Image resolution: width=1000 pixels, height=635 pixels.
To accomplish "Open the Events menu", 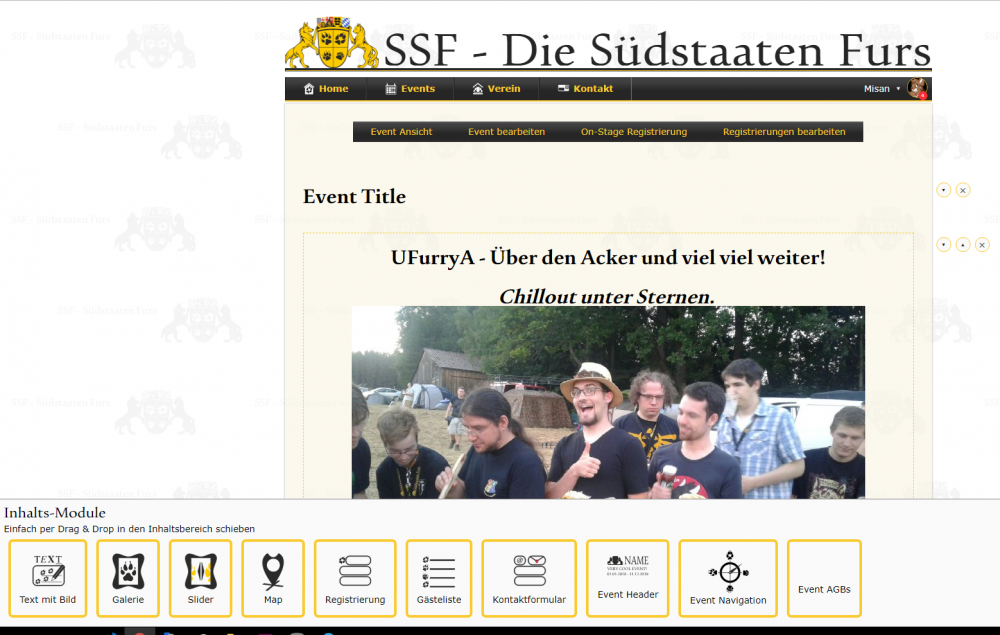I will tap(410, 89).
